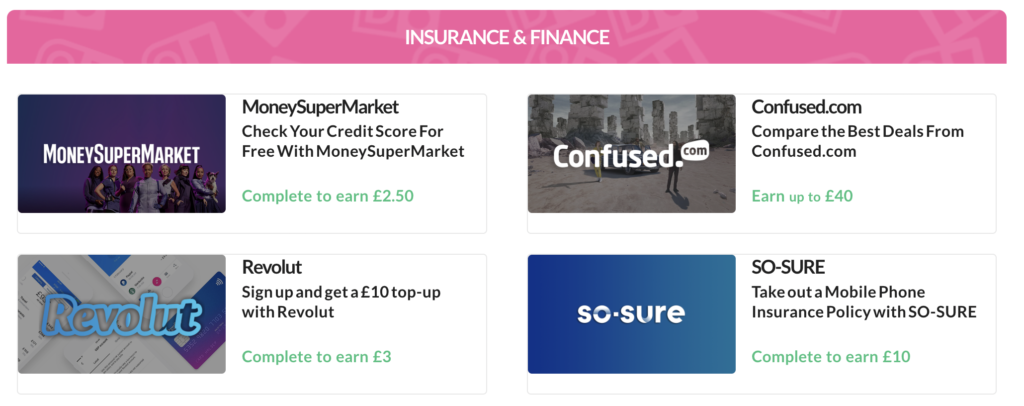
Task: Click 'Check Your Credit Score For Free' description
Action: tap(353, 141)
